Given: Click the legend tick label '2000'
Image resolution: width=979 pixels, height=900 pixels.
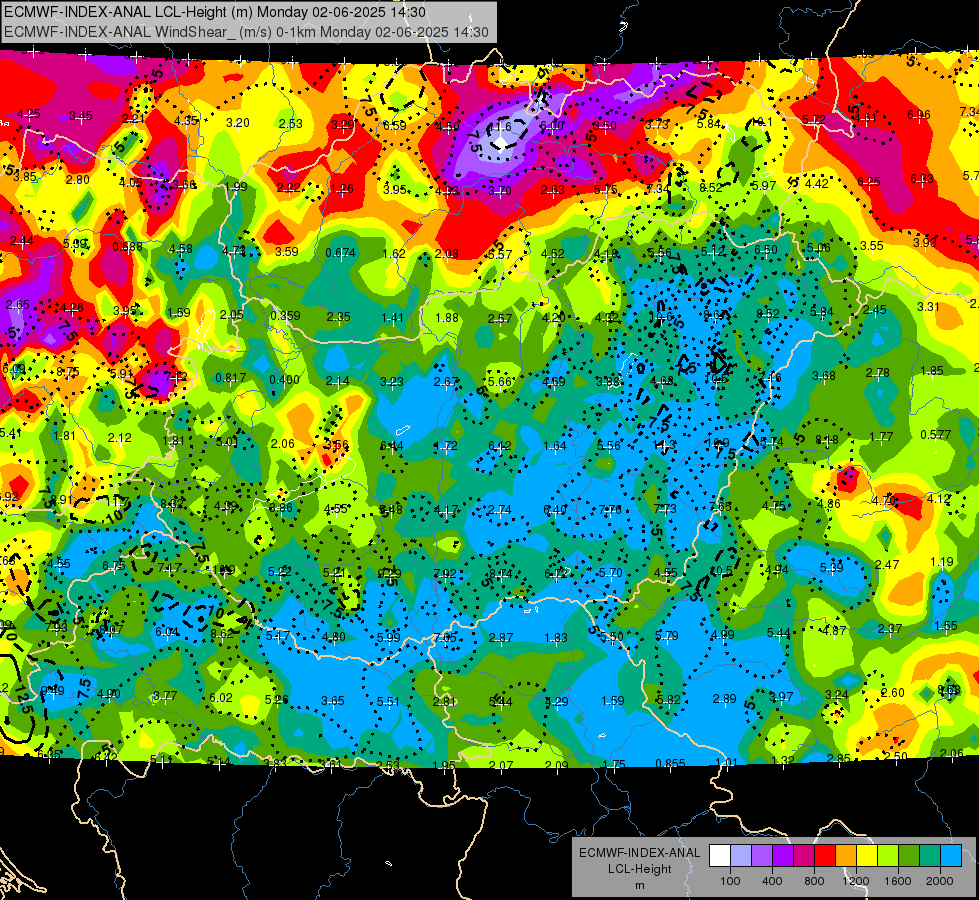Looking at the screenshot, I should coord(940,881).
